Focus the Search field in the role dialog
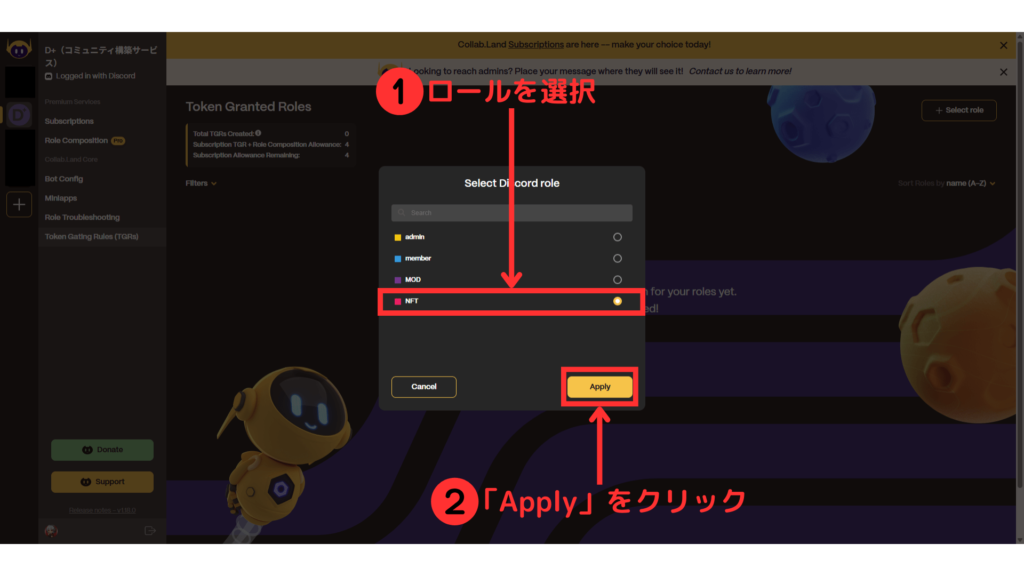 pos(512,213)
